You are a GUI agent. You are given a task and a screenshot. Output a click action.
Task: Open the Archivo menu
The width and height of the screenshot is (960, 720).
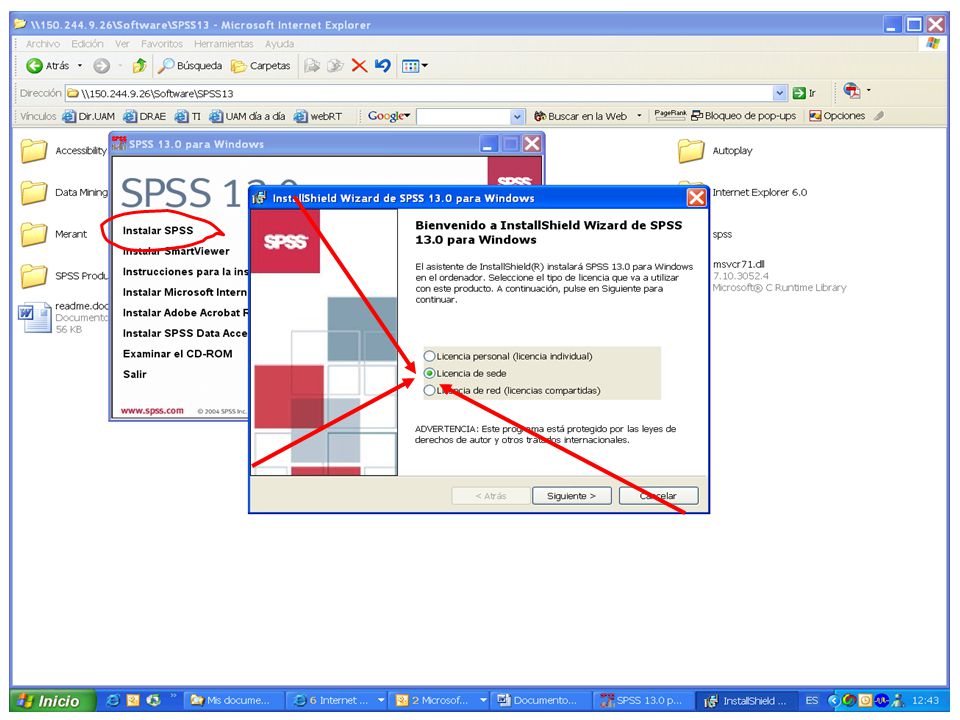(43, 43)
